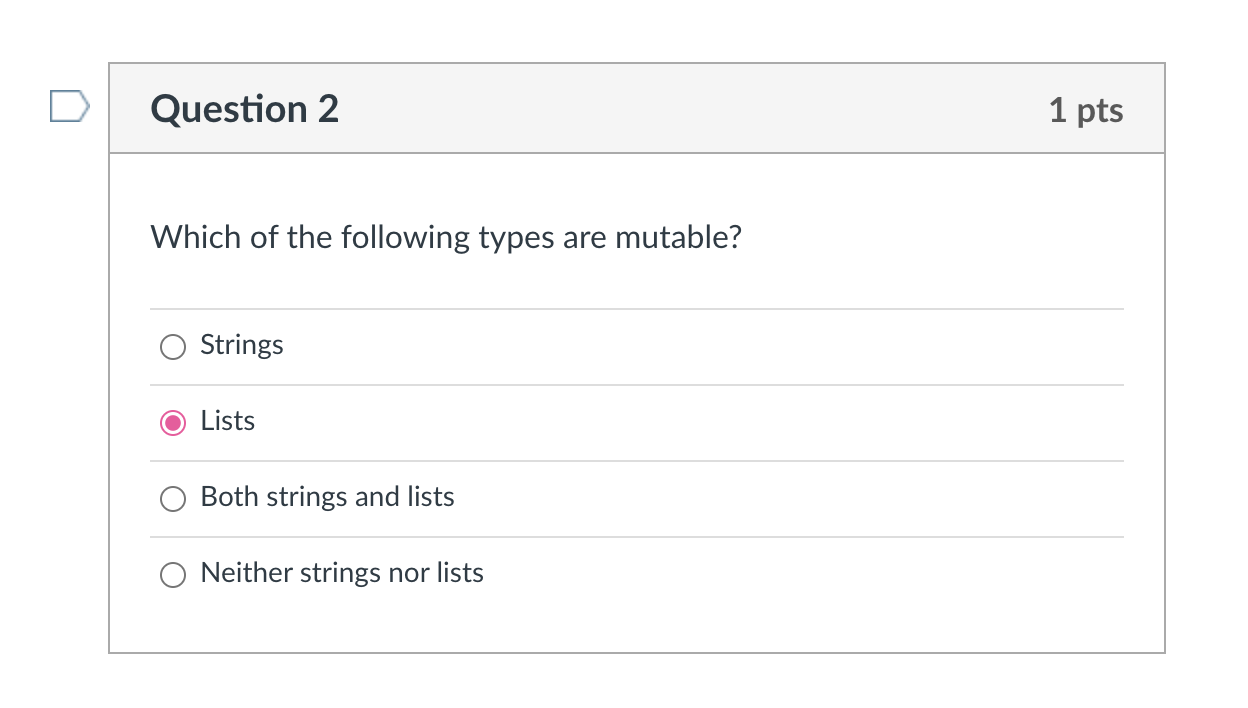This screenshot has width=1248, height=708.
Task: Select the Strings radio button
Action: [x=173, y=347]
